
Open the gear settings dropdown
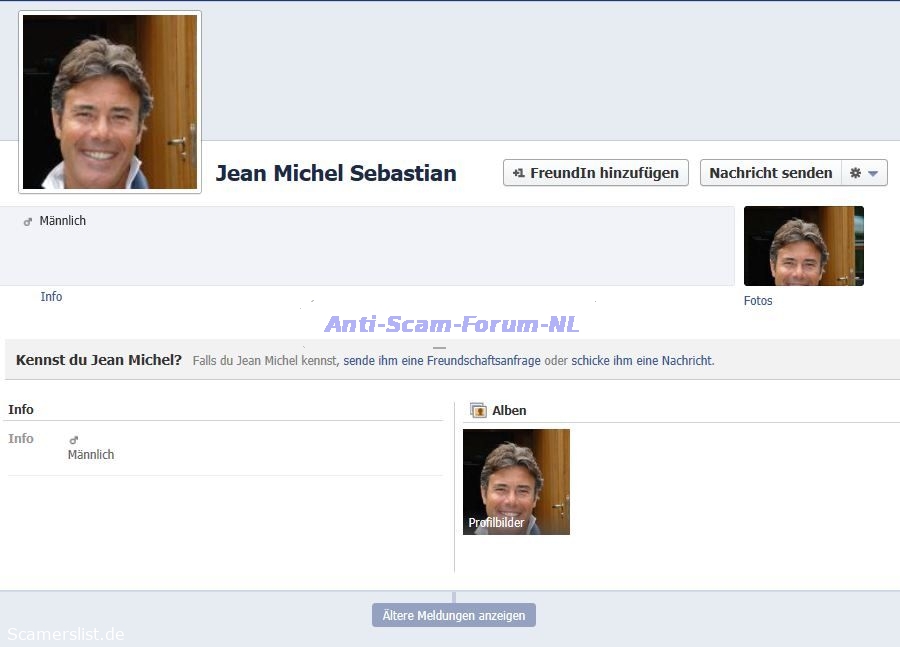(x=864, y=173)
